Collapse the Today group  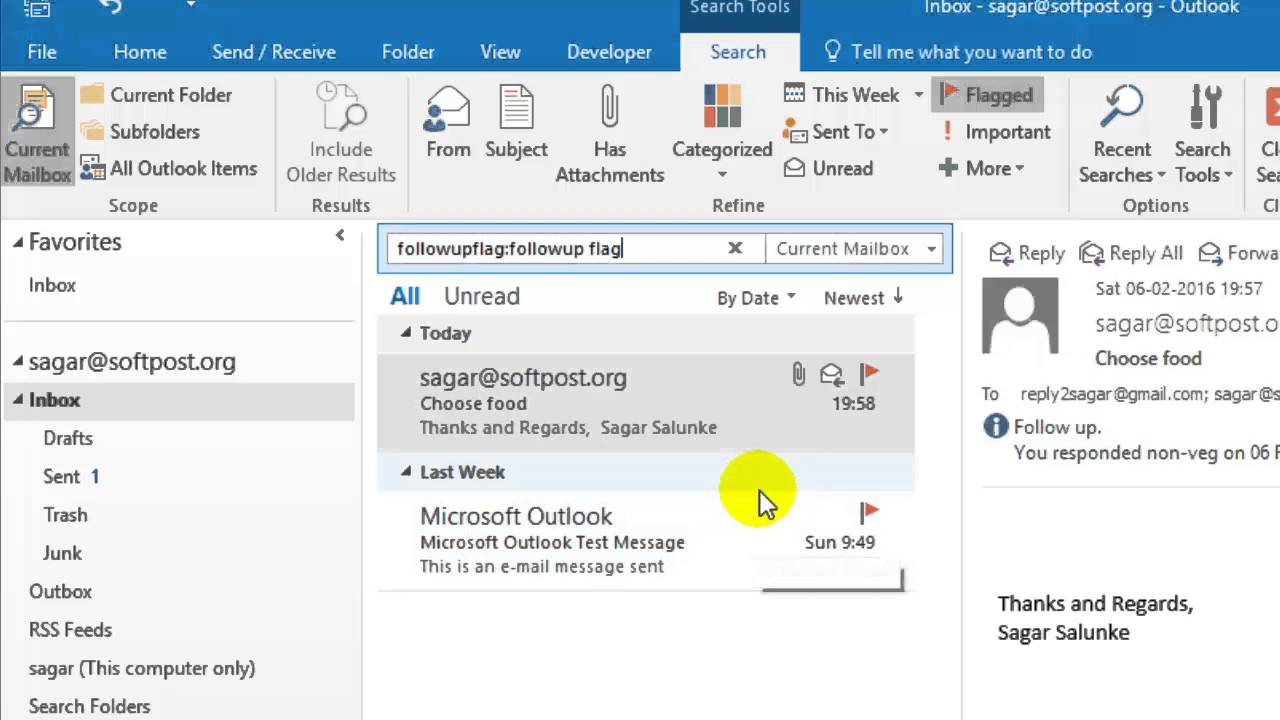[x=406, y=333]
